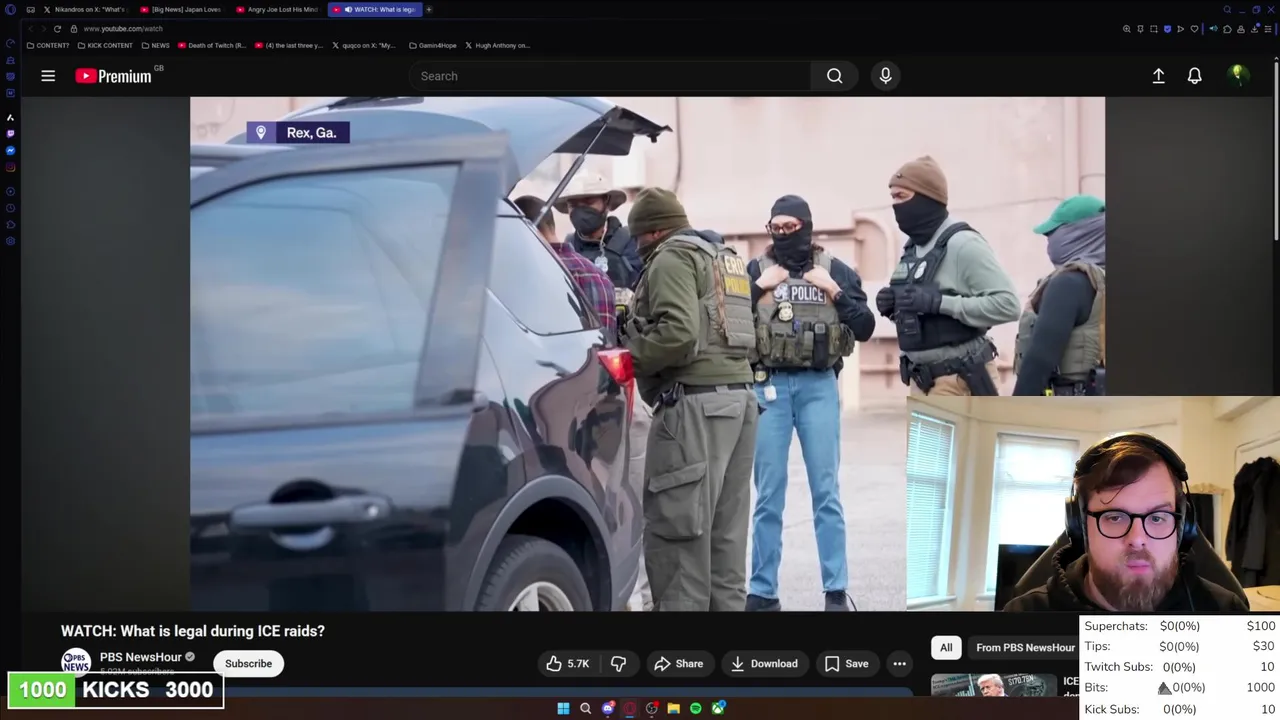Open the KICK CONTENT bookmarks folder
1280x720 pixels.
[105, 45]
